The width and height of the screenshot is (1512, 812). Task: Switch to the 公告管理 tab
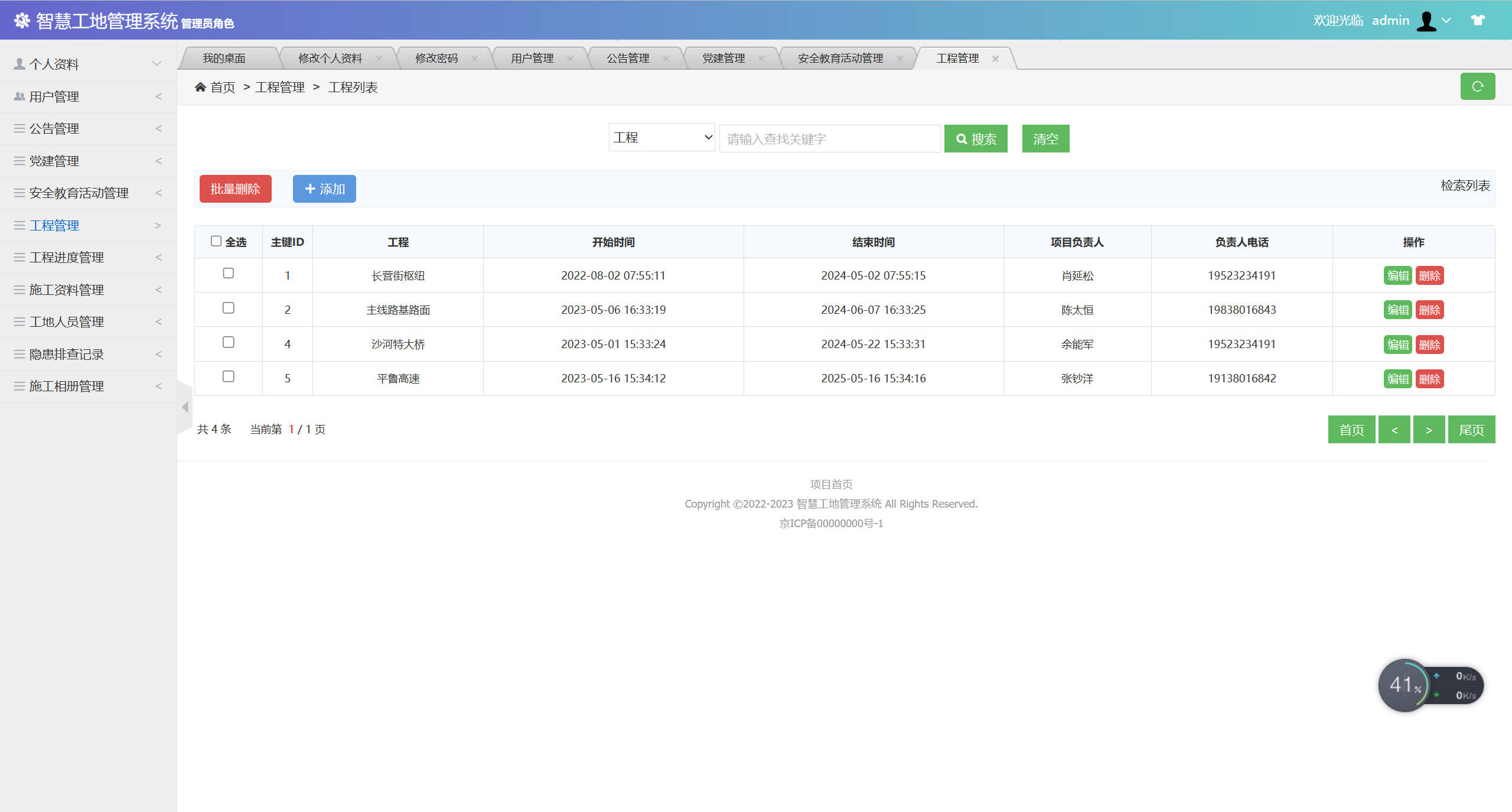(x=627, y=57)
